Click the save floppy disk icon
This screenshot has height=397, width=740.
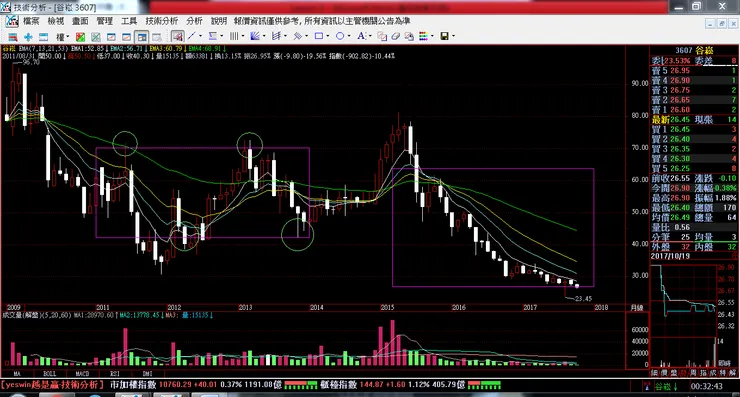pos(444,36)
